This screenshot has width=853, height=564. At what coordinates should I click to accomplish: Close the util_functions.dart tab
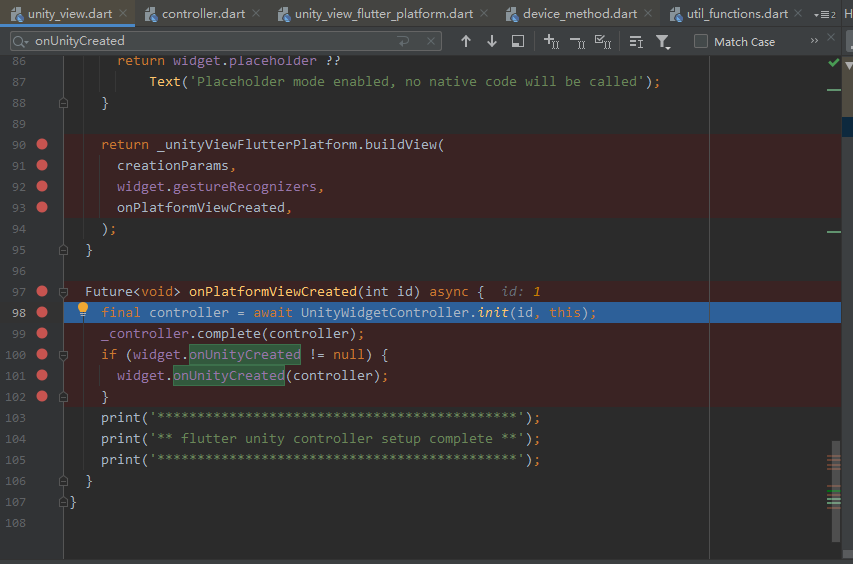coord(798,13)
